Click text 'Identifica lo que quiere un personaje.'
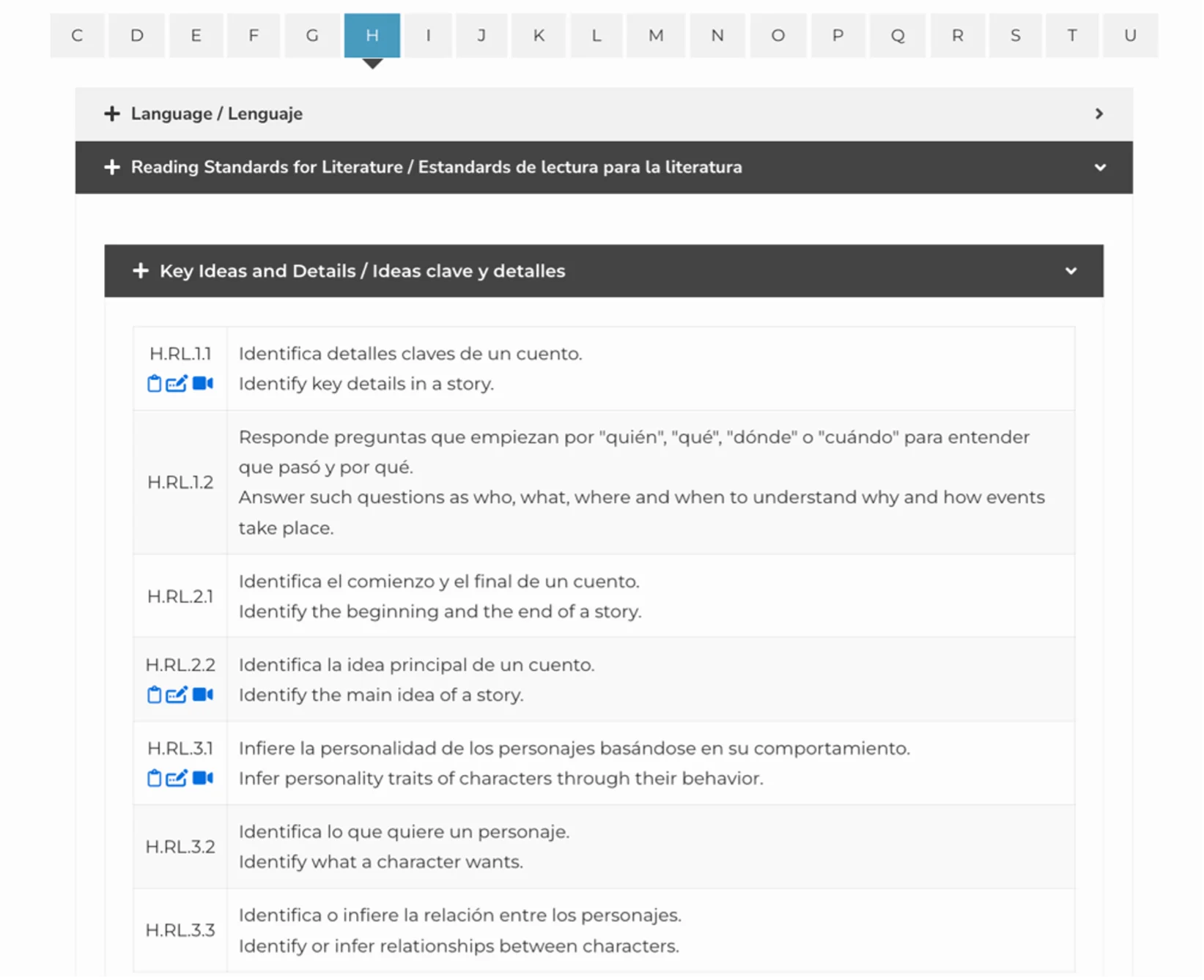 405,832
